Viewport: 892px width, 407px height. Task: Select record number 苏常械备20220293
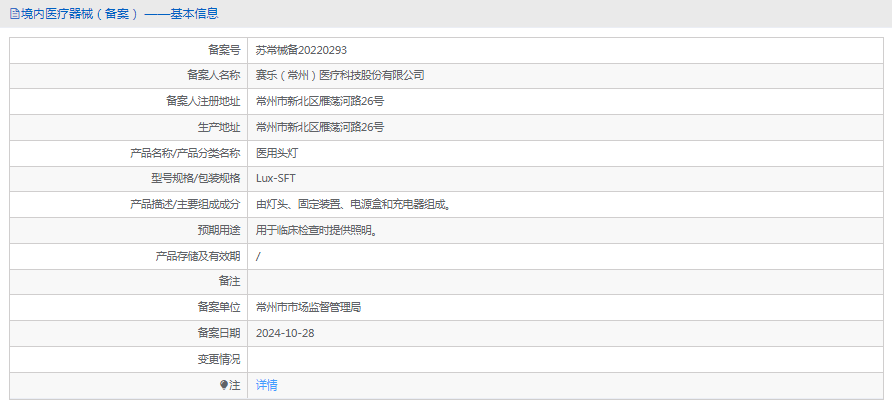(301, 50)
